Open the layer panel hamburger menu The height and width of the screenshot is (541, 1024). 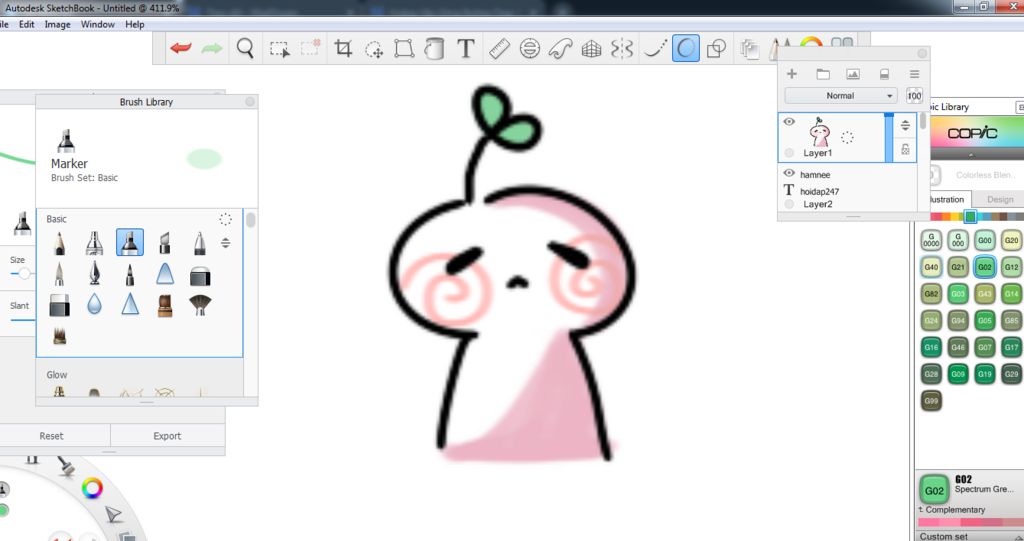point(913,74)
